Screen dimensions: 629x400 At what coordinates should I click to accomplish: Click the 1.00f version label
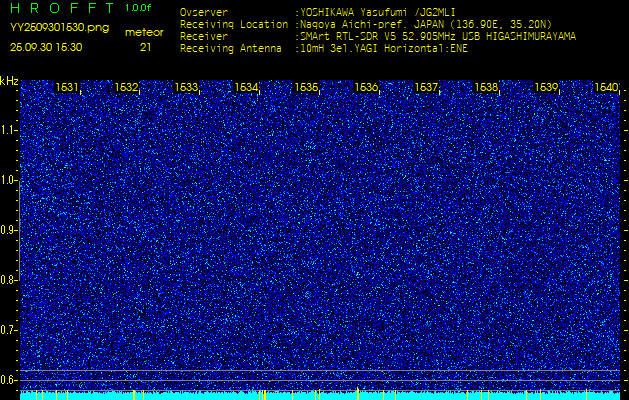tap(139, 8)
